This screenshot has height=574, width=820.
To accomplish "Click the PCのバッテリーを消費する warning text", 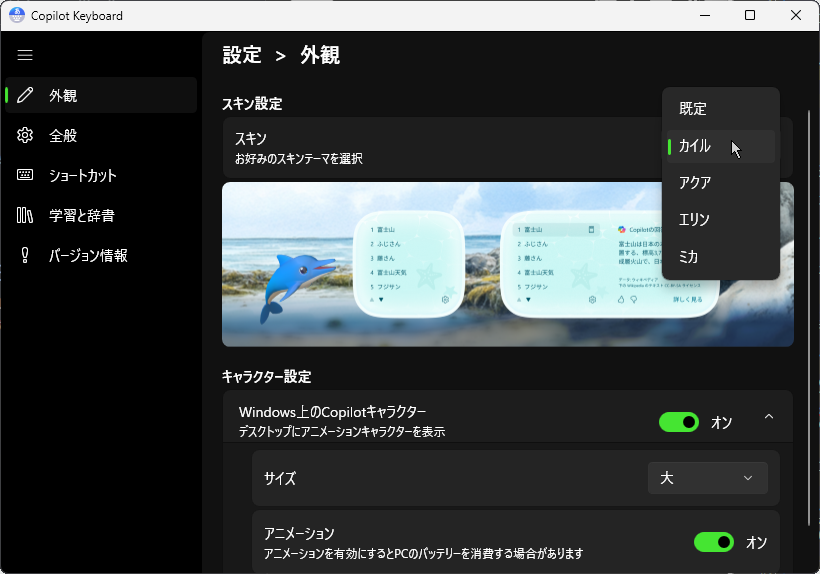I will coord(423,553).
